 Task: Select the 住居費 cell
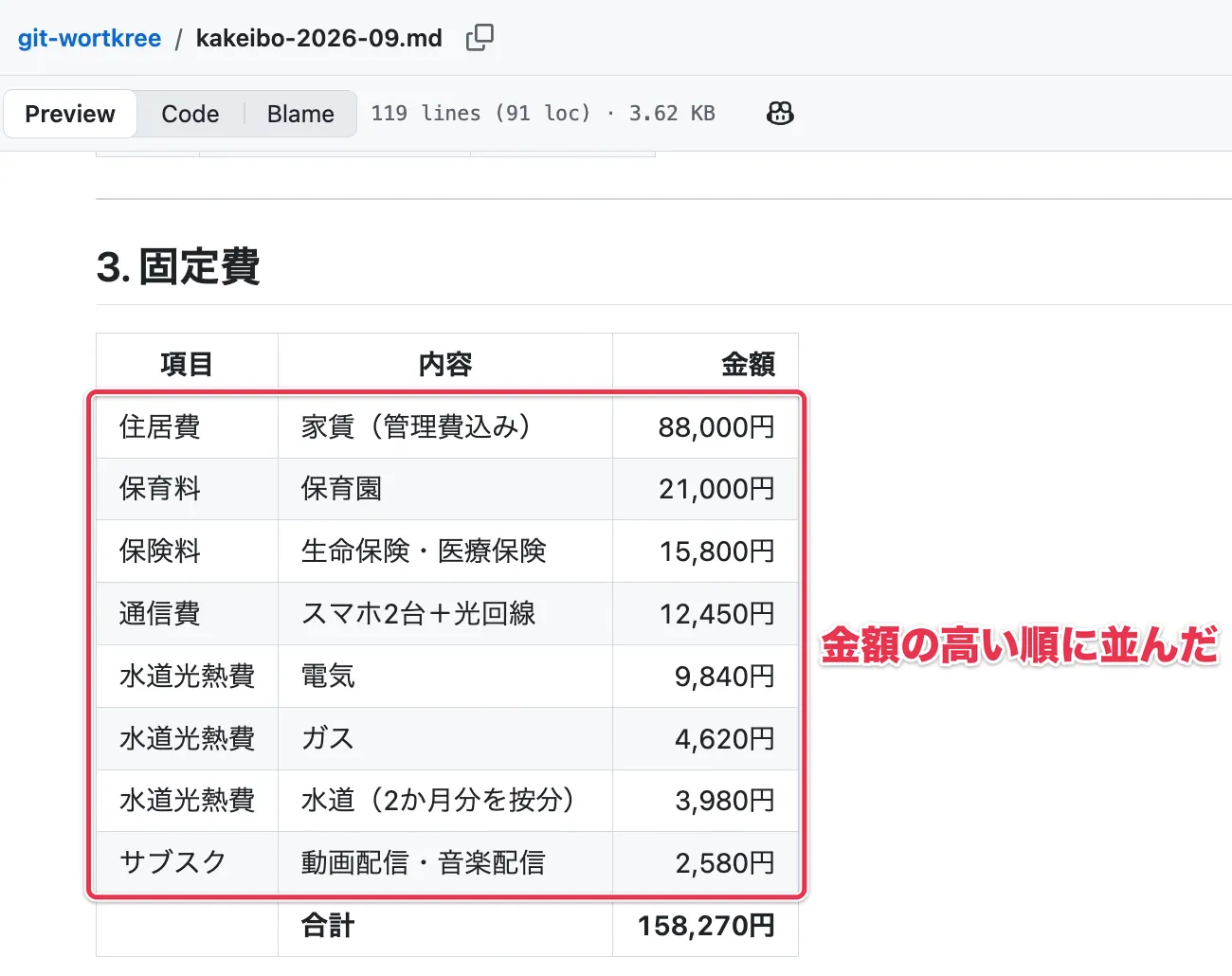coord(187,427)
